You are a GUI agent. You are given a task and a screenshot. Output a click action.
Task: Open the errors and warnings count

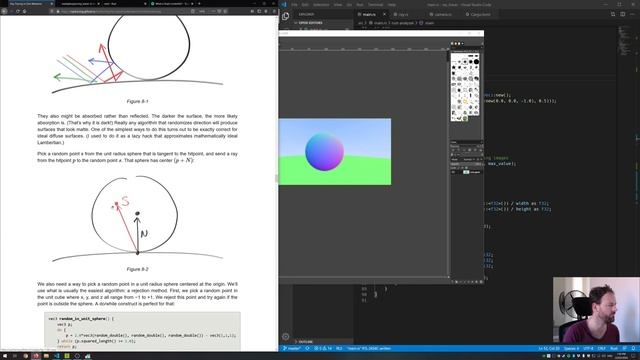(x=323, y=349)
